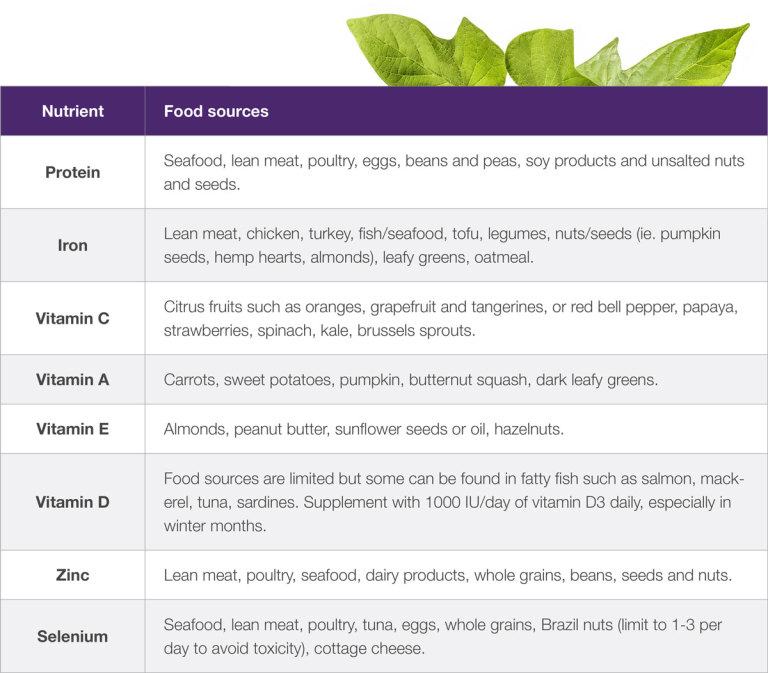Click the Food sources column header
Viewport: 768px width, 673px height.
pyautogui.click(x=216, y=111)
